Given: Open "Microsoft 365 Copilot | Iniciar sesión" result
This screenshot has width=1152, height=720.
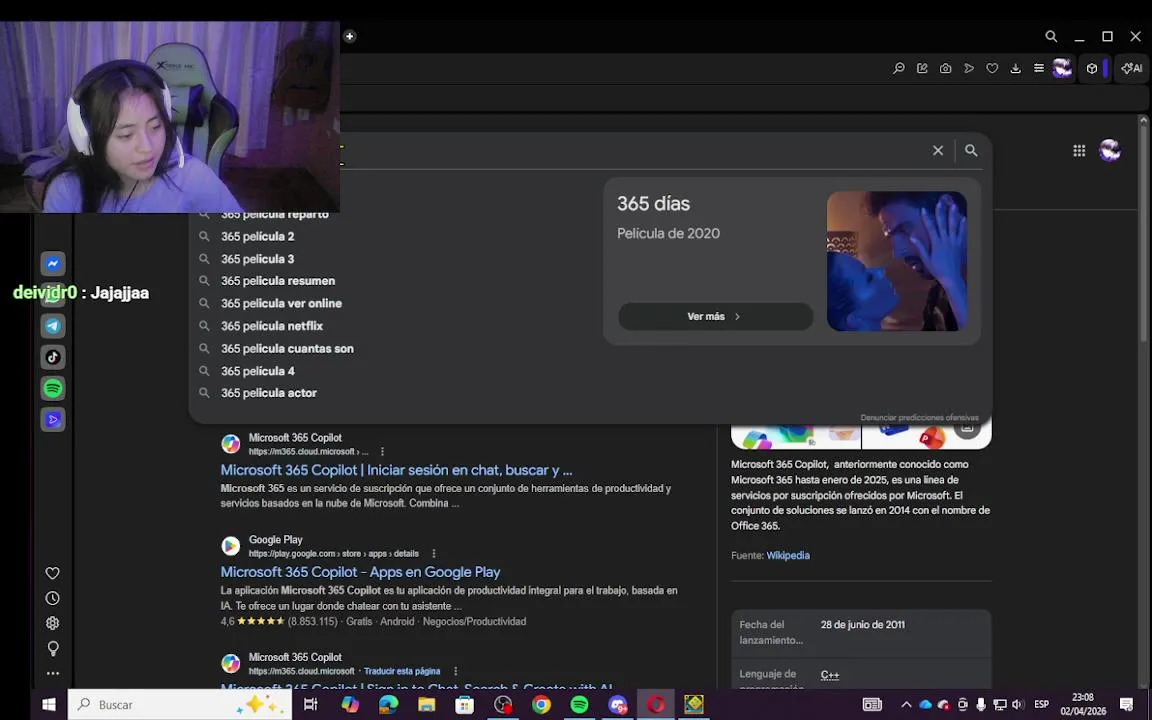Looking at the screenshot, I should (396, 469).
